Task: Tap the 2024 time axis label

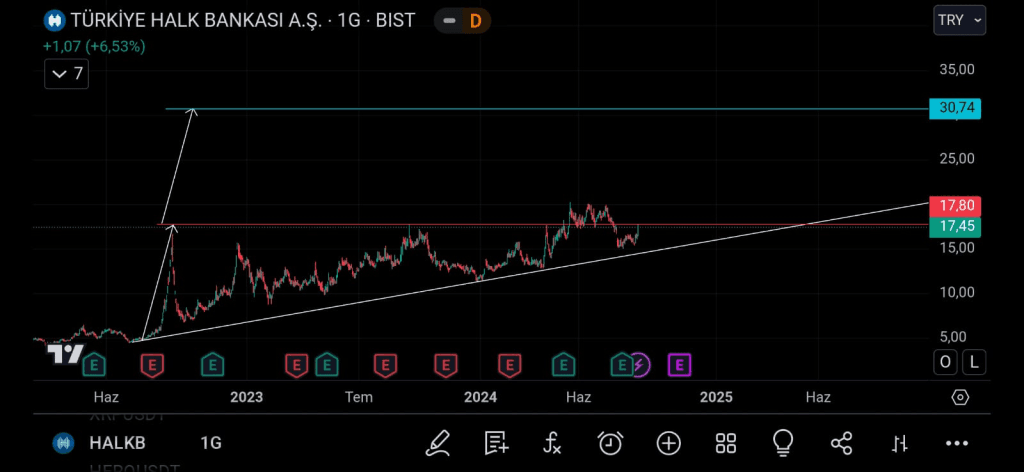Action: click(480, 397)
